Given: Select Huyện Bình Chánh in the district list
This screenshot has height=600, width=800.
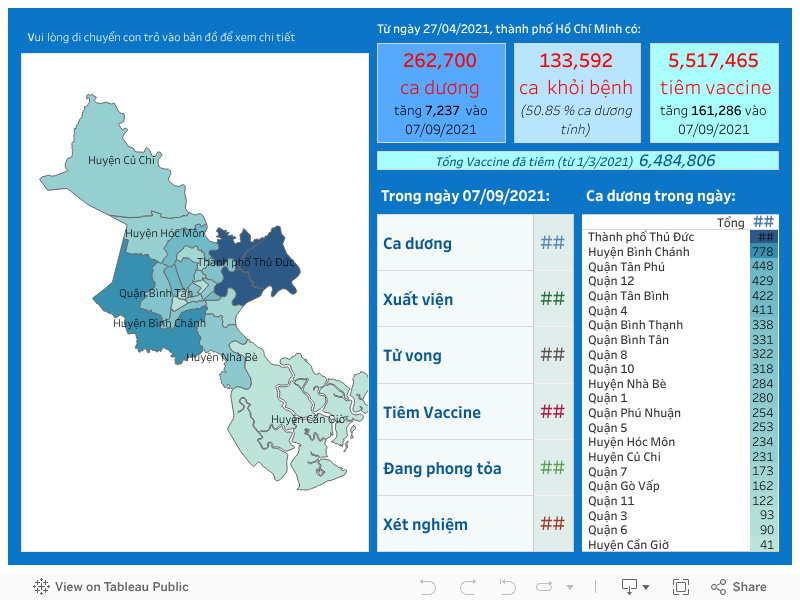Looking at the screenshot, I should 638,252.
